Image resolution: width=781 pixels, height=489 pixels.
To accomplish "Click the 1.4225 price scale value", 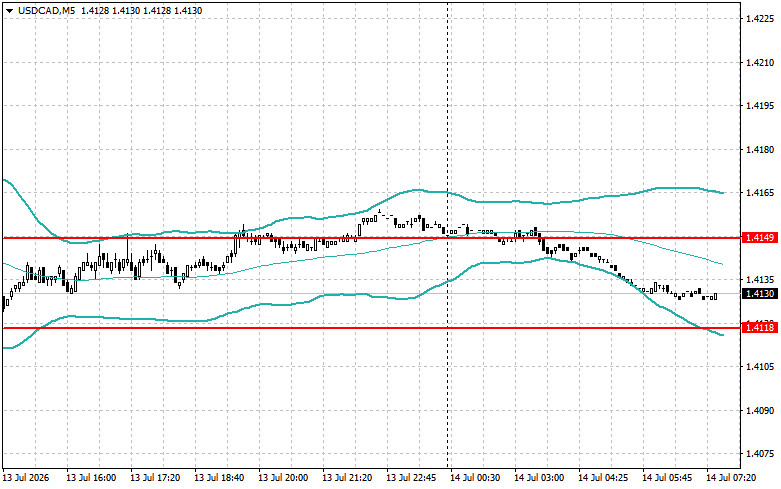I will pyautogui.click(x=760, y=19).
